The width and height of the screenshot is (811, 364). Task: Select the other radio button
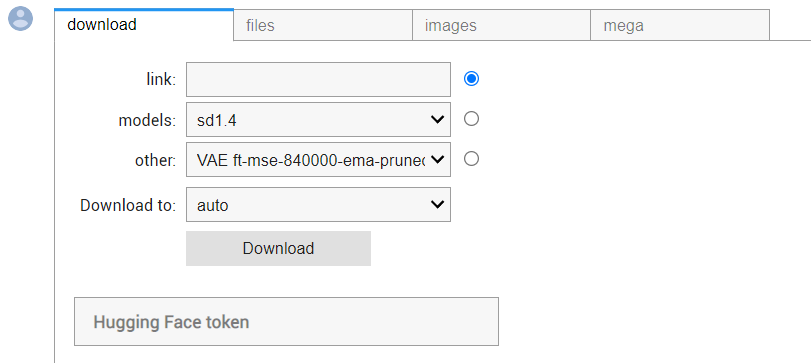click(471, 159)
